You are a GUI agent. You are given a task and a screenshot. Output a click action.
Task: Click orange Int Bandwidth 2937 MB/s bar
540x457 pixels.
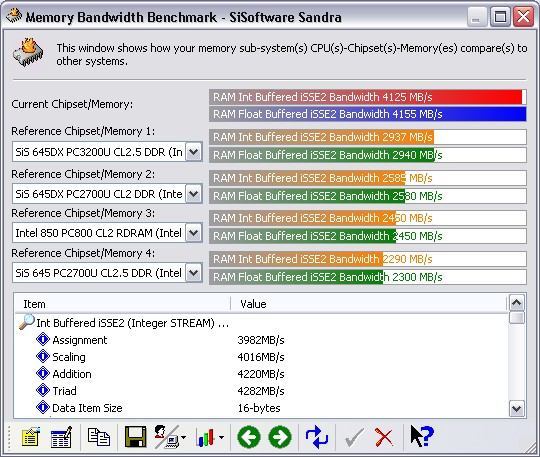point(367,137)
